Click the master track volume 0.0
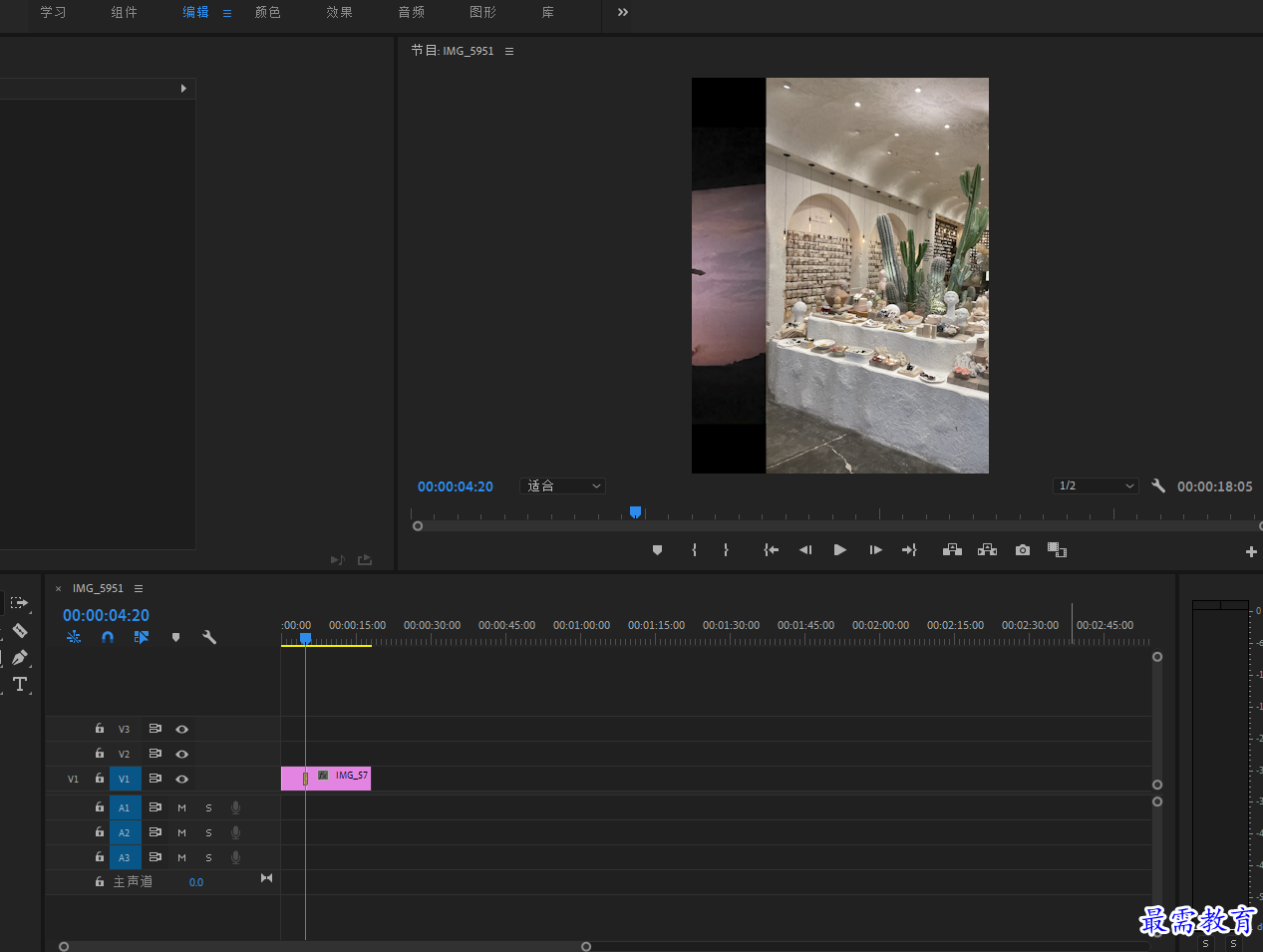The width and height of the screenshot is (1263, 952). coord(196,882)
